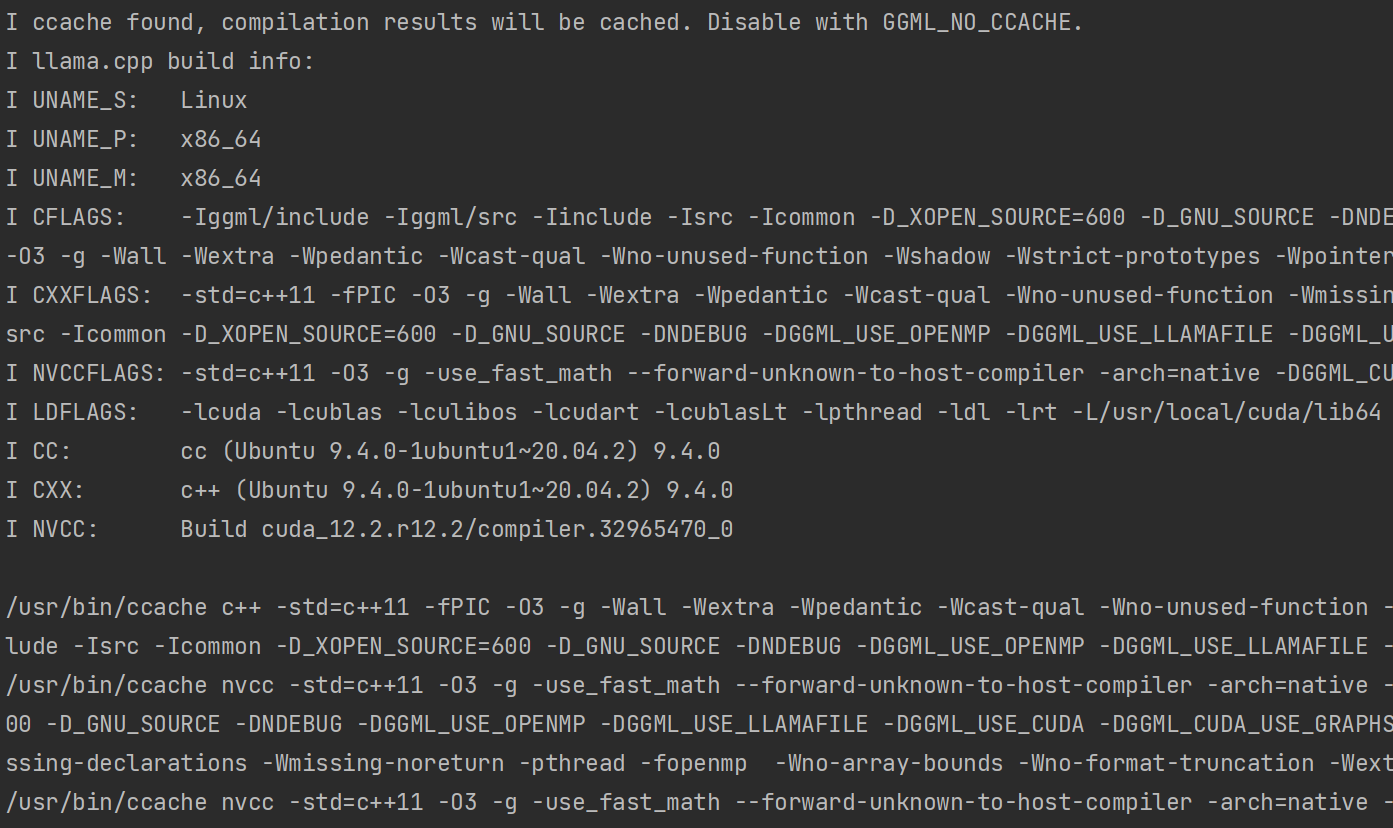Image resolution: width=1393 pixels, height=828 pixels.
Task: Place the cursor on the CC: label
Action: [x=52, y=451]
